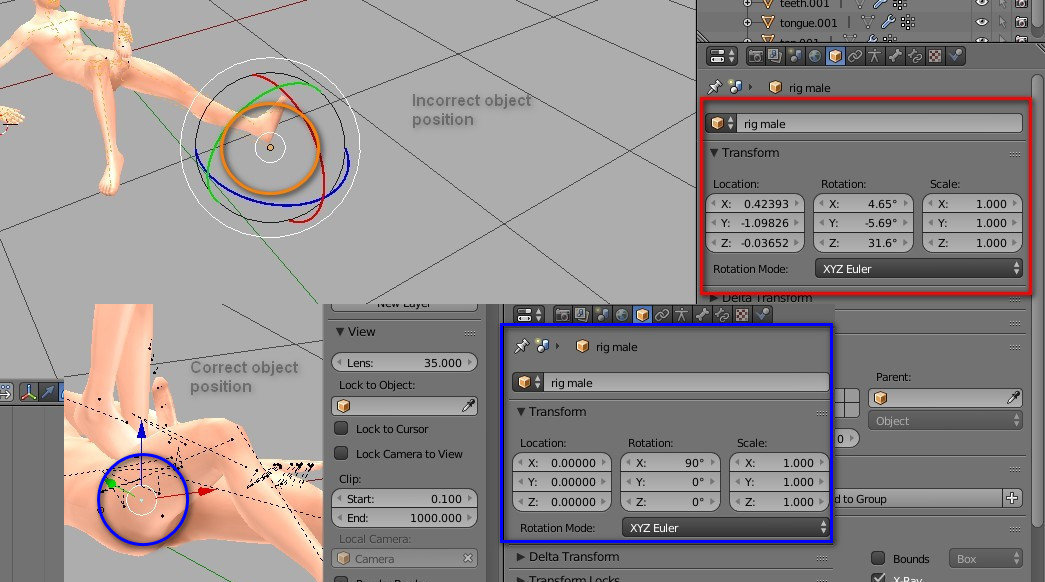Toggle the 3D manipulator axes icon

coord(28,392)
